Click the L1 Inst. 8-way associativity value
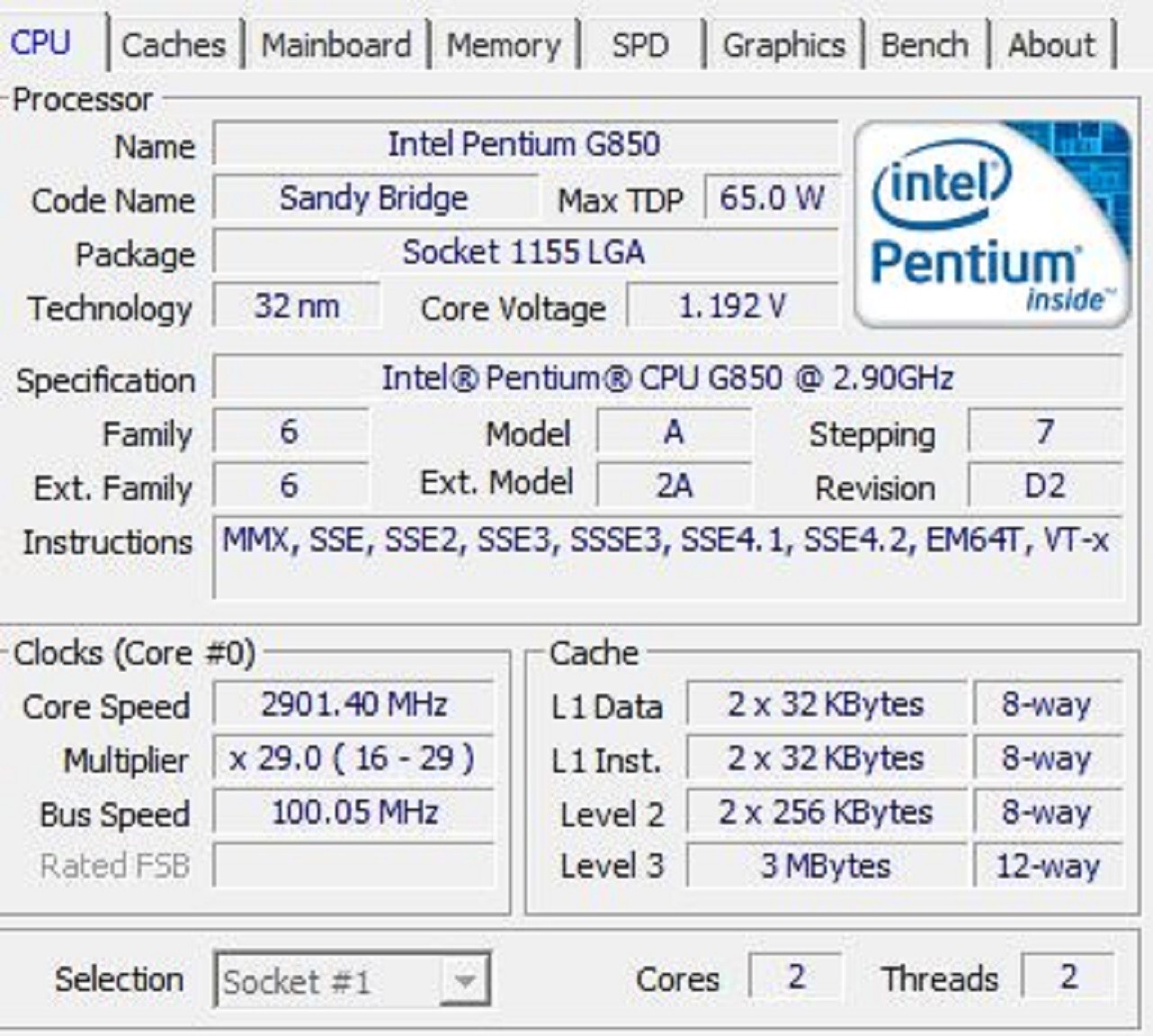1153x1036 pixels. [x=1048, y=758]
